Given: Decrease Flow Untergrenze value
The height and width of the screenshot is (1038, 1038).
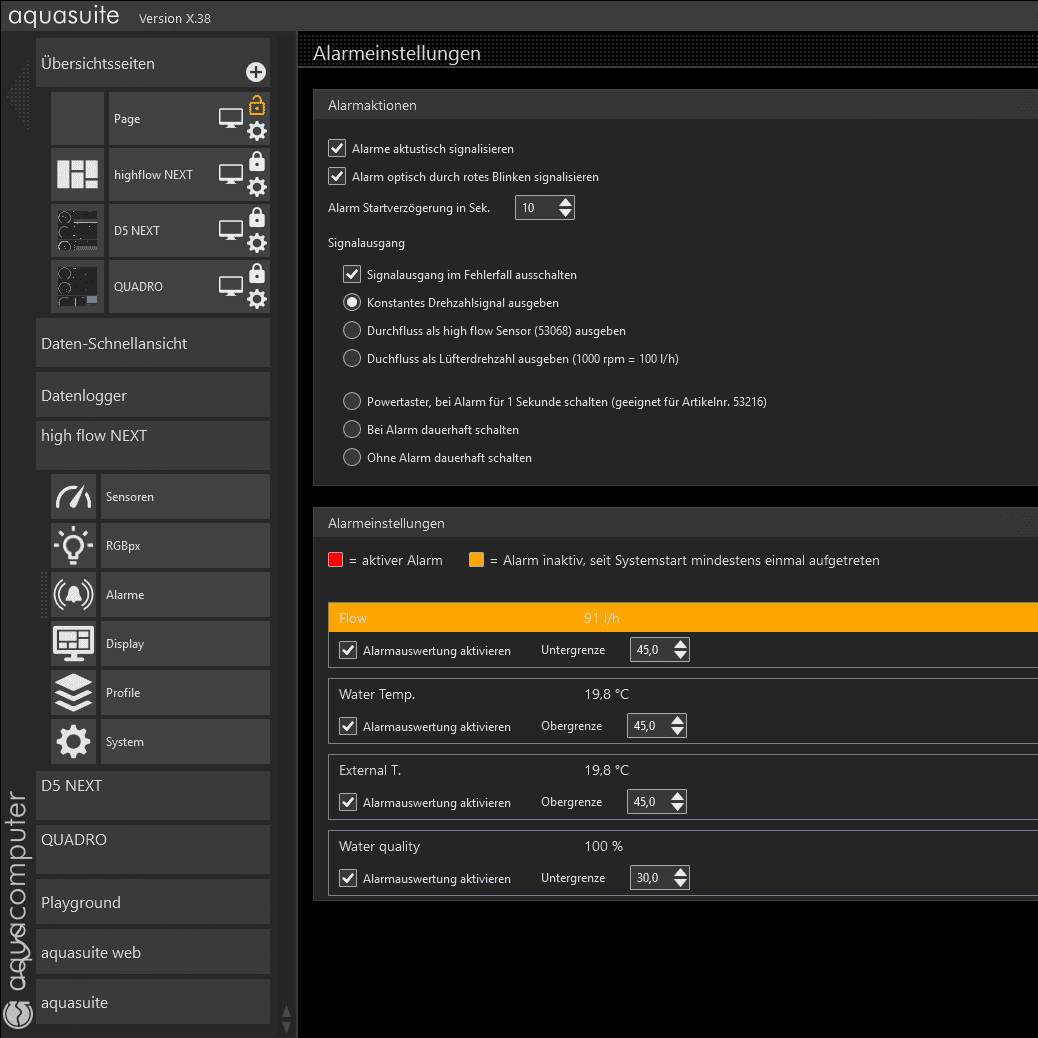Looking at the screenshot, I should tap(680, 655).
